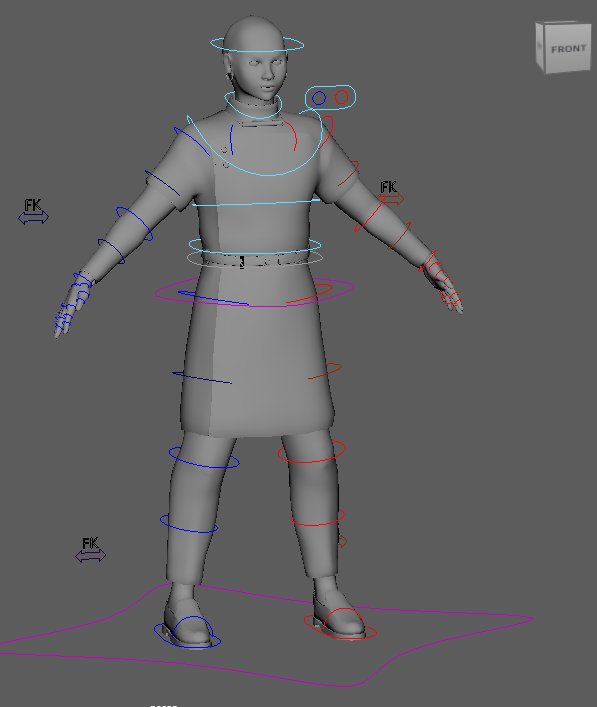This screenshot has width=597, height=707.
Task: Select the magenta root control on floor
Action: [x=266, y=634]
